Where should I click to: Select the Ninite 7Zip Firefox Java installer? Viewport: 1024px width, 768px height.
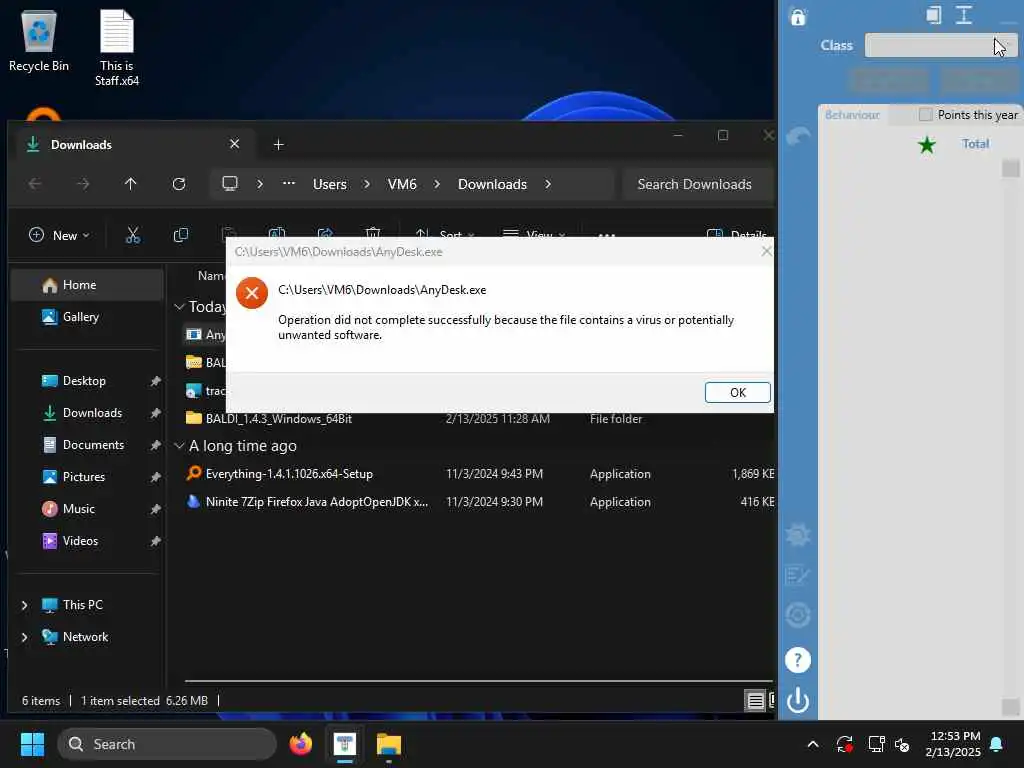317,502
